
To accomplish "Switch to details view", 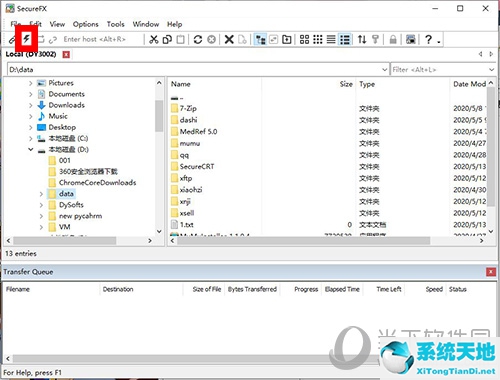I will coord(345,39).
